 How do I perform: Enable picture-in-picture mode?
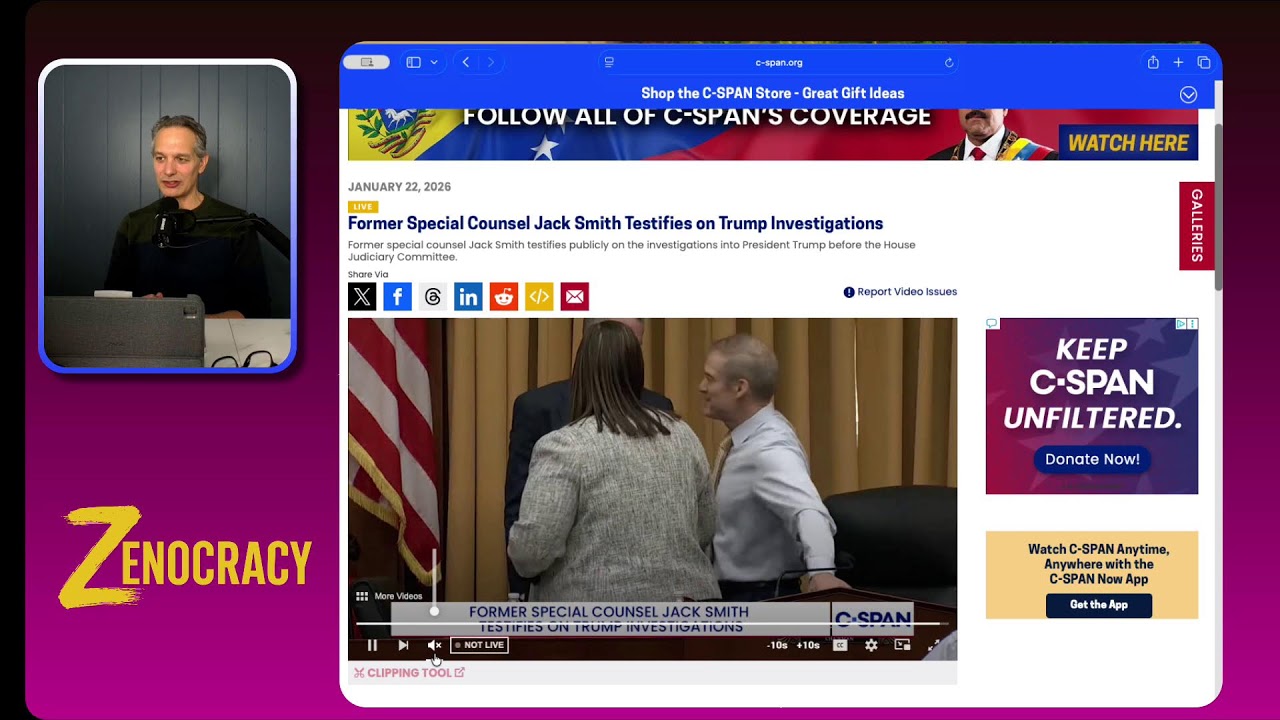(x=902, y=645)
